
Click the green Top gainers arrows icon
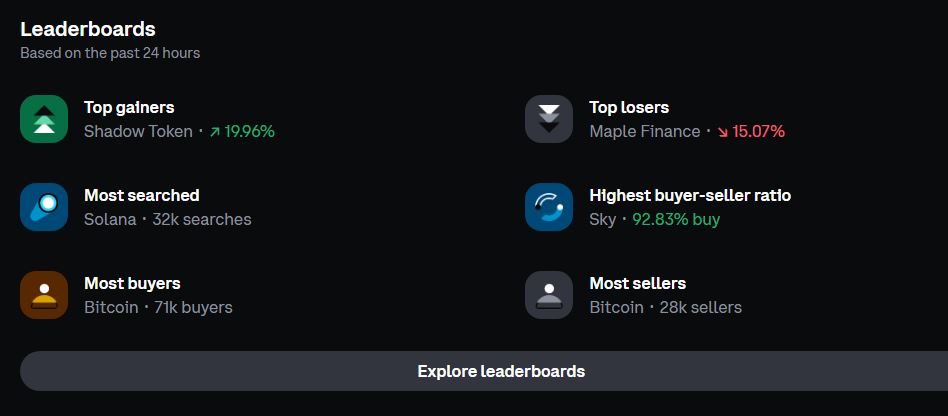point(44,119)
